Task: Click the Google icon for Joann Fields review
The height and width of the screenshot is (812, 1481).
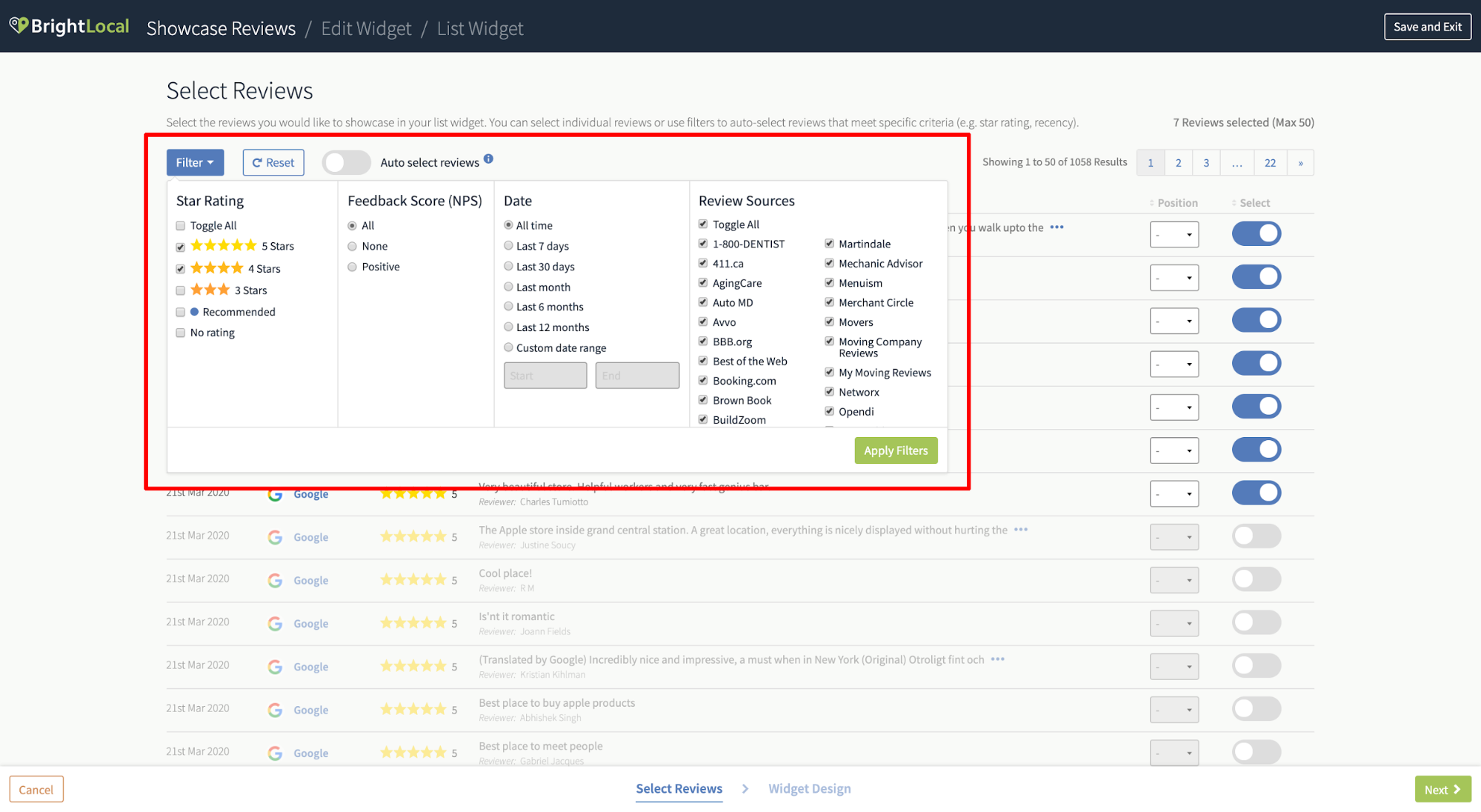Action: (x=275, y=624)
